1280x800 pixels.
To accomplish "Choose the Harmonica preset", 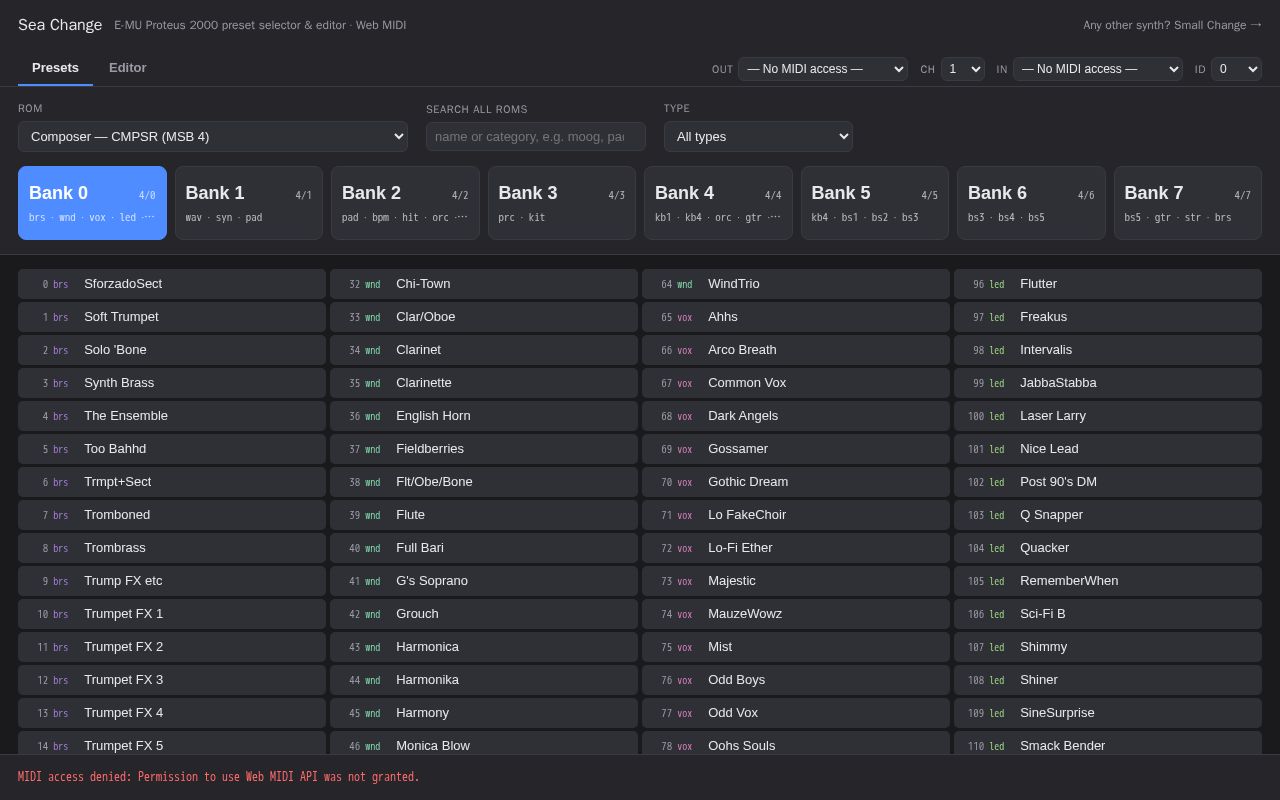I will [484, 647].
